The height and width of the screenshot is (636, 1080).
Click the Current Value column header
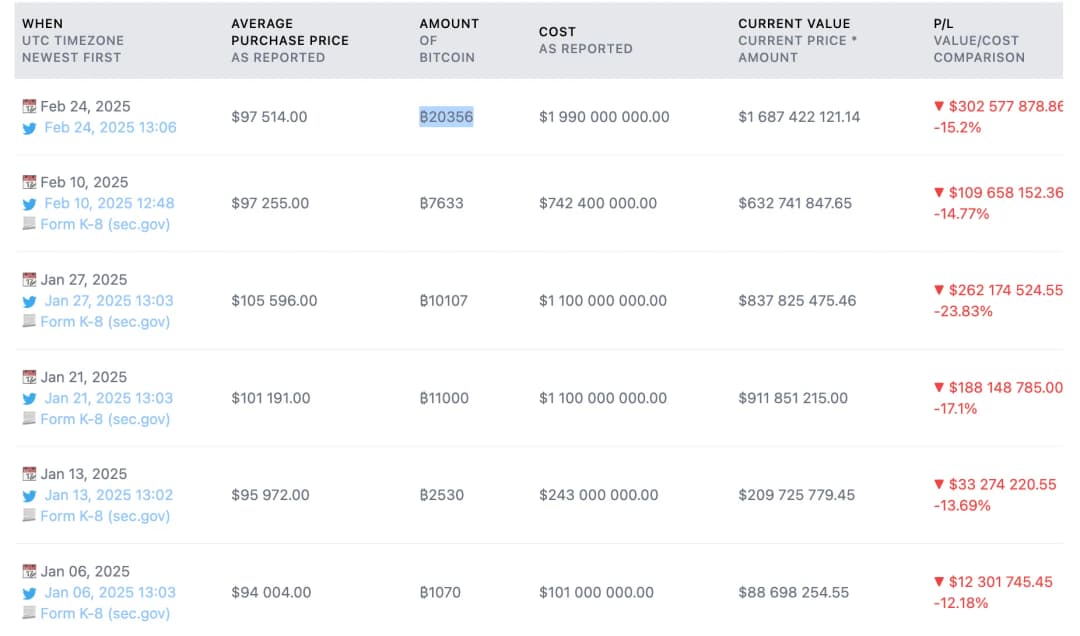coord(794,23)
